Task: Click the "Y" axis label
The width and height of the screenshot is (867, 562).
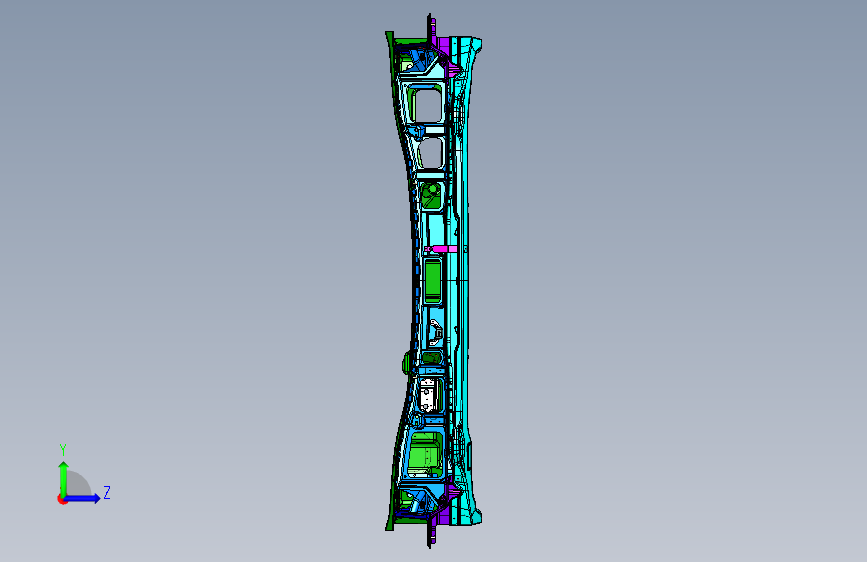Action: point(63,449)
